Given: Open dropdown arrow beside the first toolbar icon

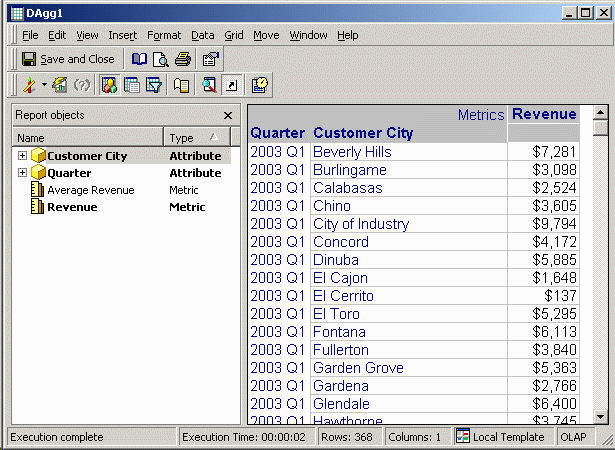Looking at the screenshot, I should (44, 86).
